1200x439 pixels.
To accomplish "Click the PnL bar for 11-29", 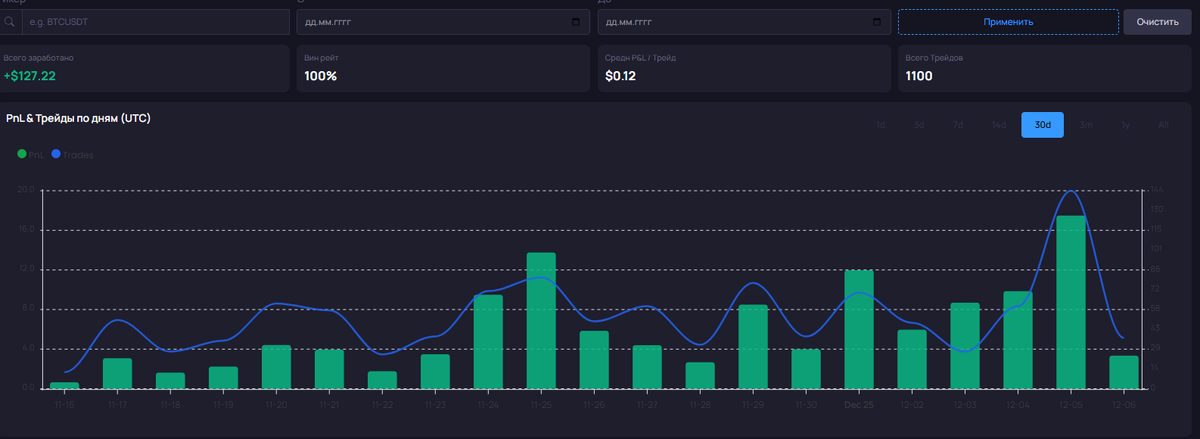I will click(x=753, y=346).
